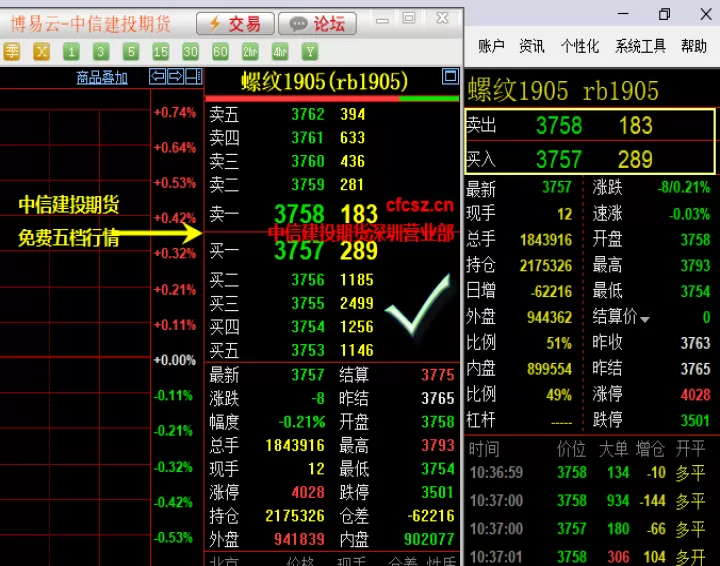This screenshot has height=566, width=720.
Task: Click the 10:36:59 trade row
Action: [590, 472]
